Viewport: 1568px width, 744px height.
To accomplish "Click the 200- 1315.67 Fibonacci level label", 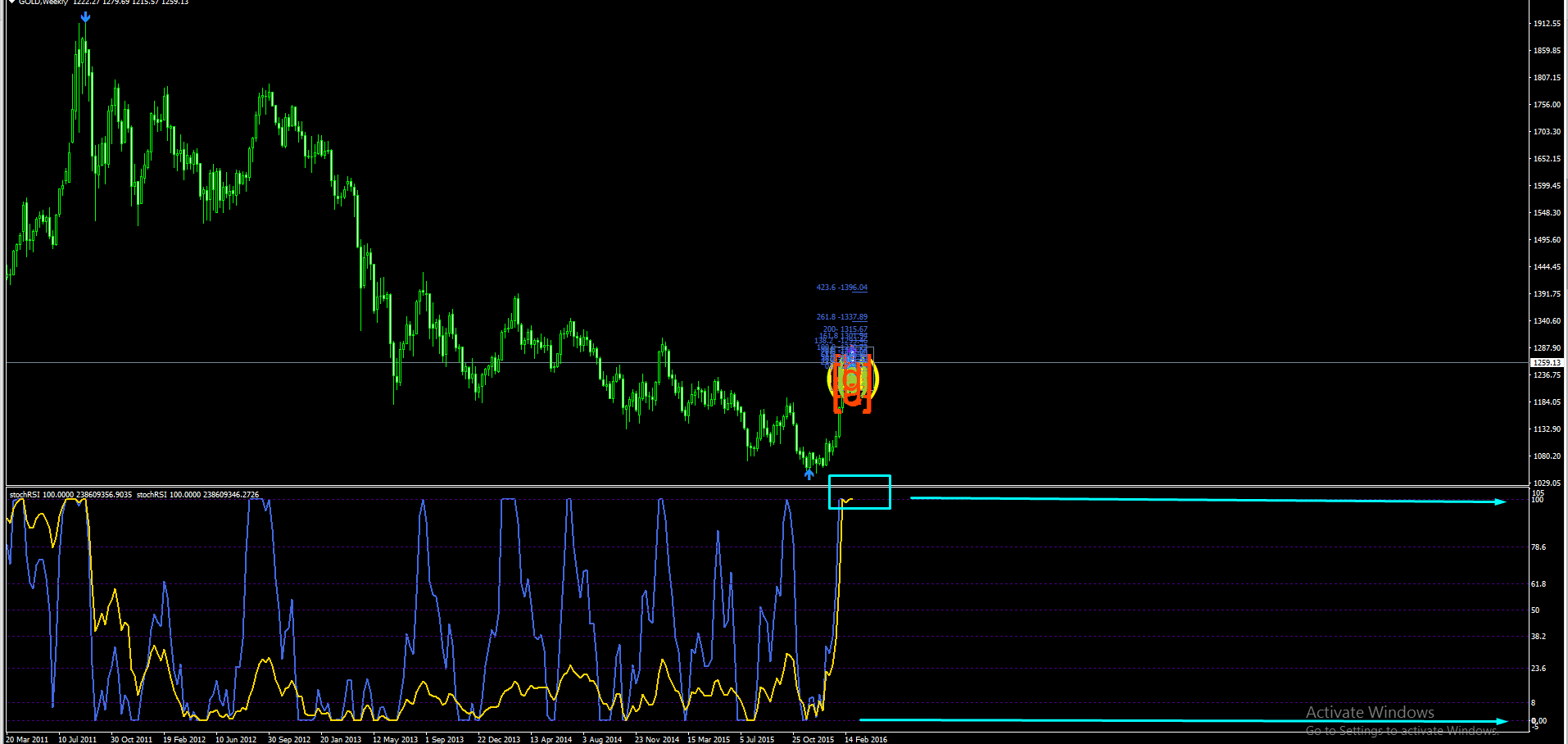I will pyautogui.click(x=845, y=329).
